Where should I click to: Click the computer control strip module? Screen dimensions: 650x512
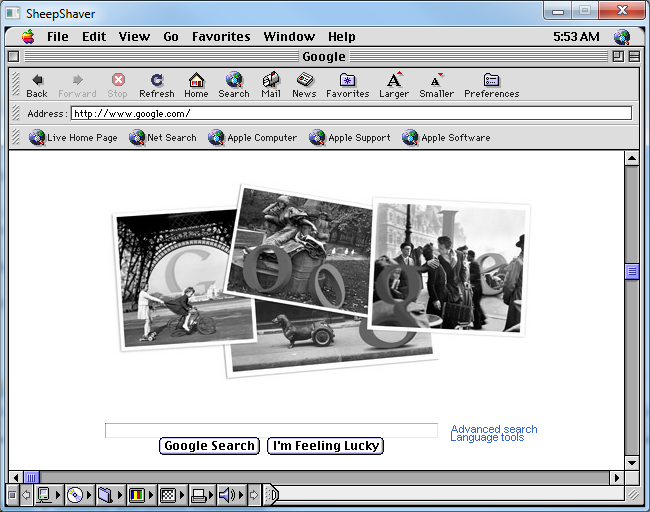(44, 495)
